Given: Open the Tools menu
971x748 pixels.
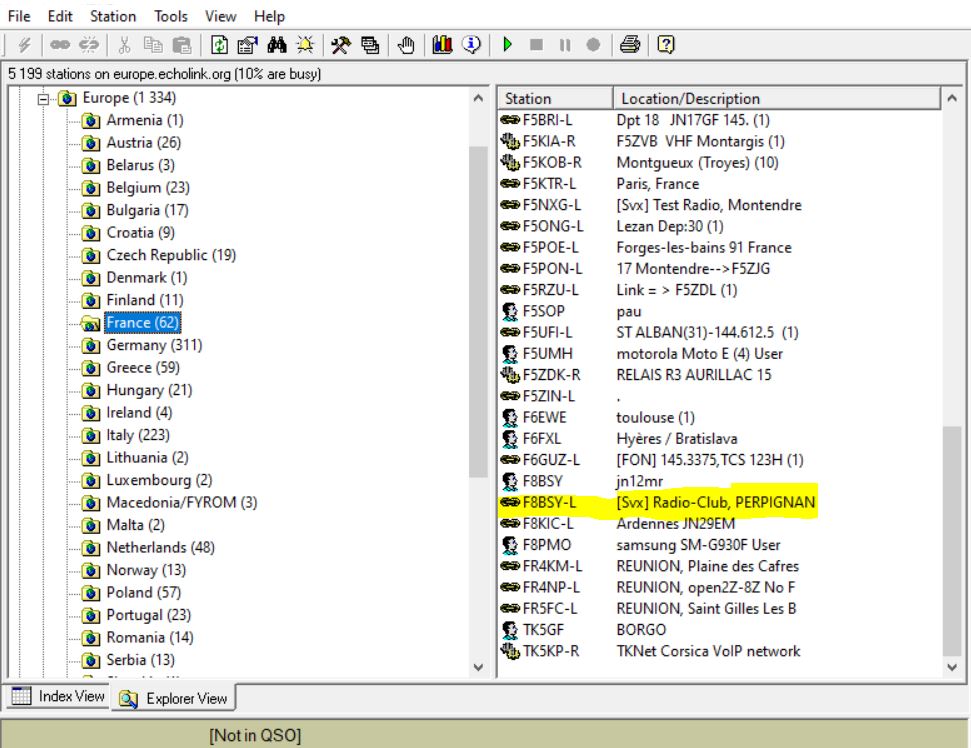Looking at the screenshot, I should pos(171,16).
